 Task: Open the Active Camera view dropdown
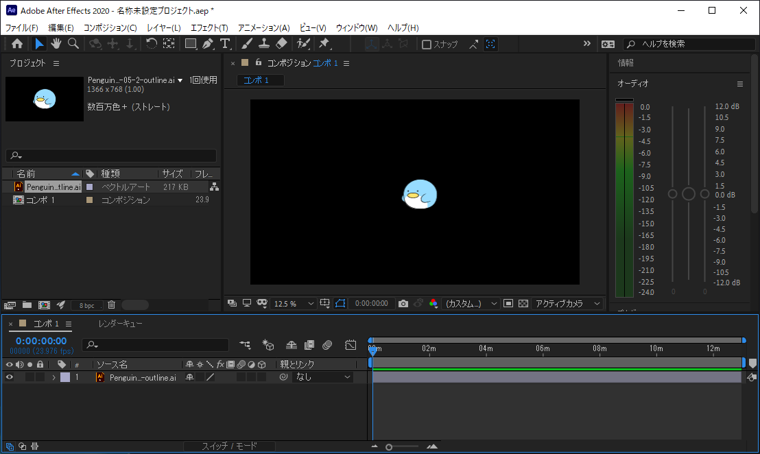click(567, 304)
